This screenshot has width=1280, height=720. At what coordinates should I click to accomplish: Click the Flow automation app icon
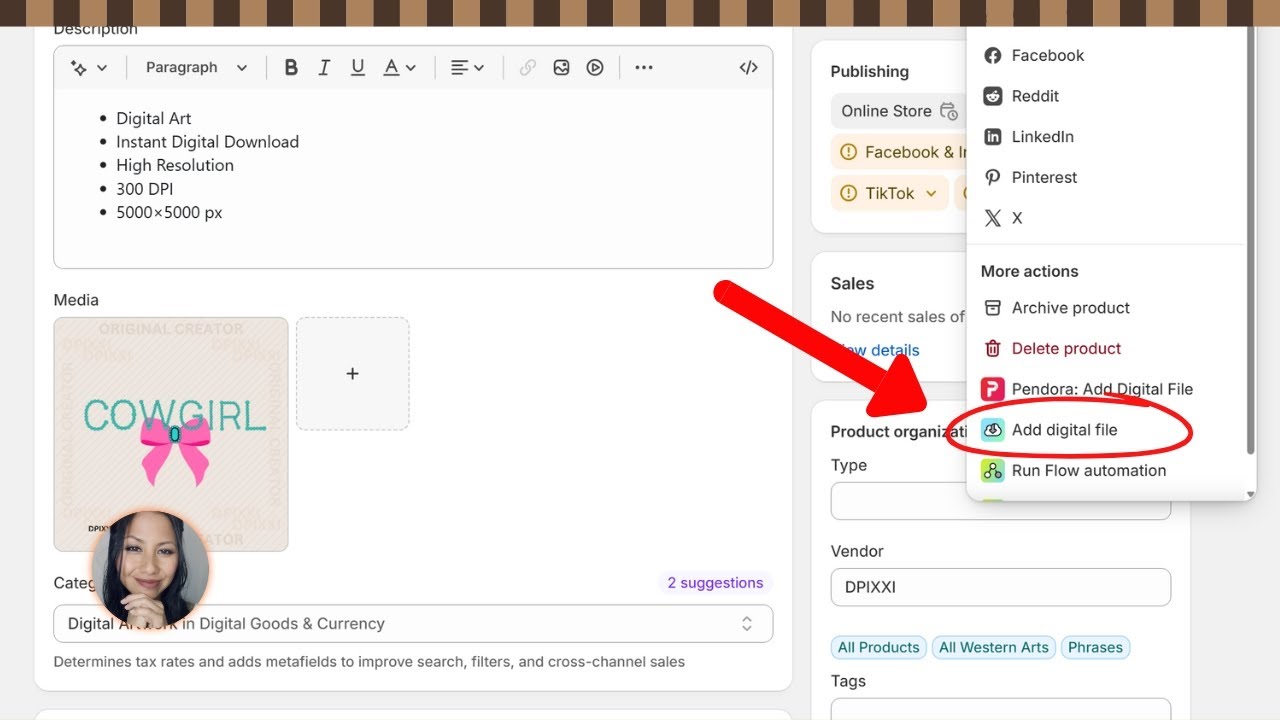tap(992, 471)
